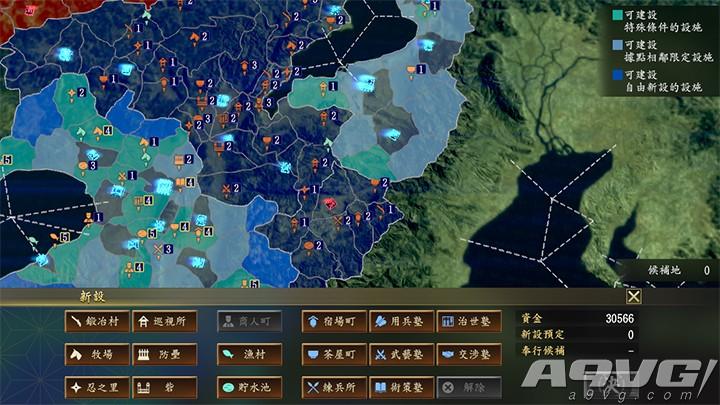Screen dimensions: 720x405
Task: Click the dark blue 自由新設的設施 legend swatch
Action: pyautogui.click(x=618, y=75)
